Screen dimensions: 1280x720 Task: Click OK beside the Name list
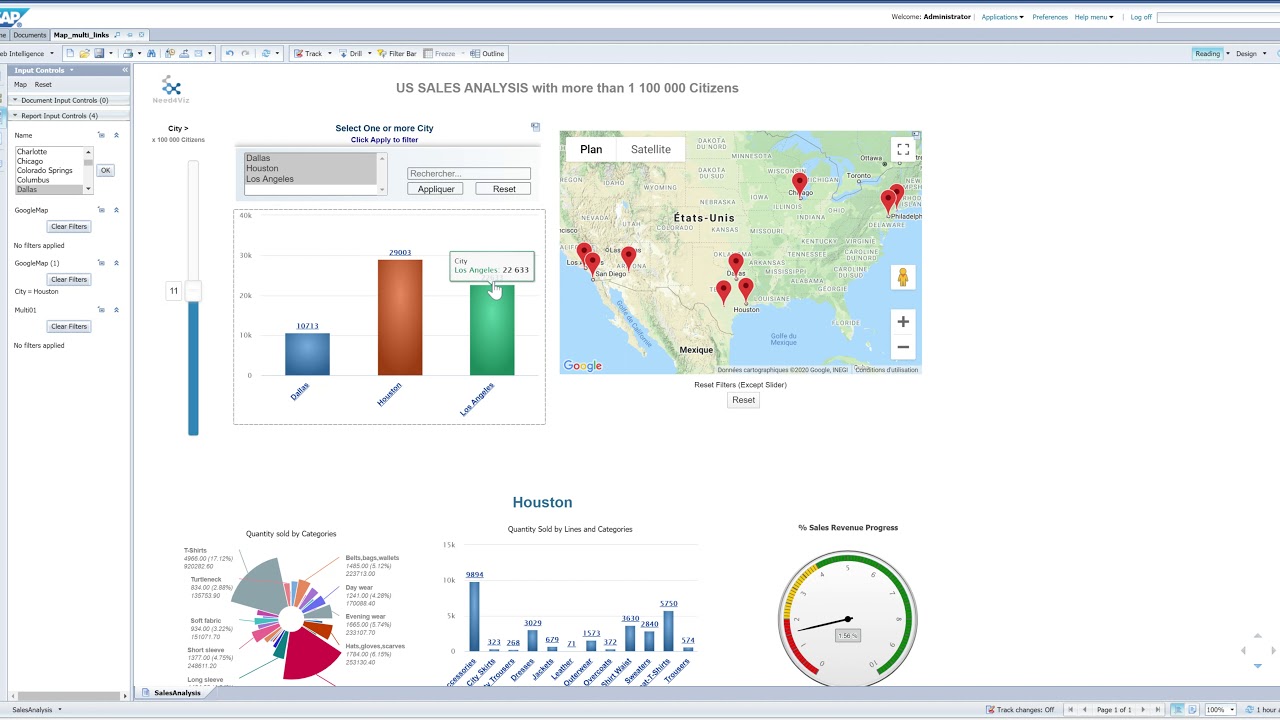coord(105,170)
